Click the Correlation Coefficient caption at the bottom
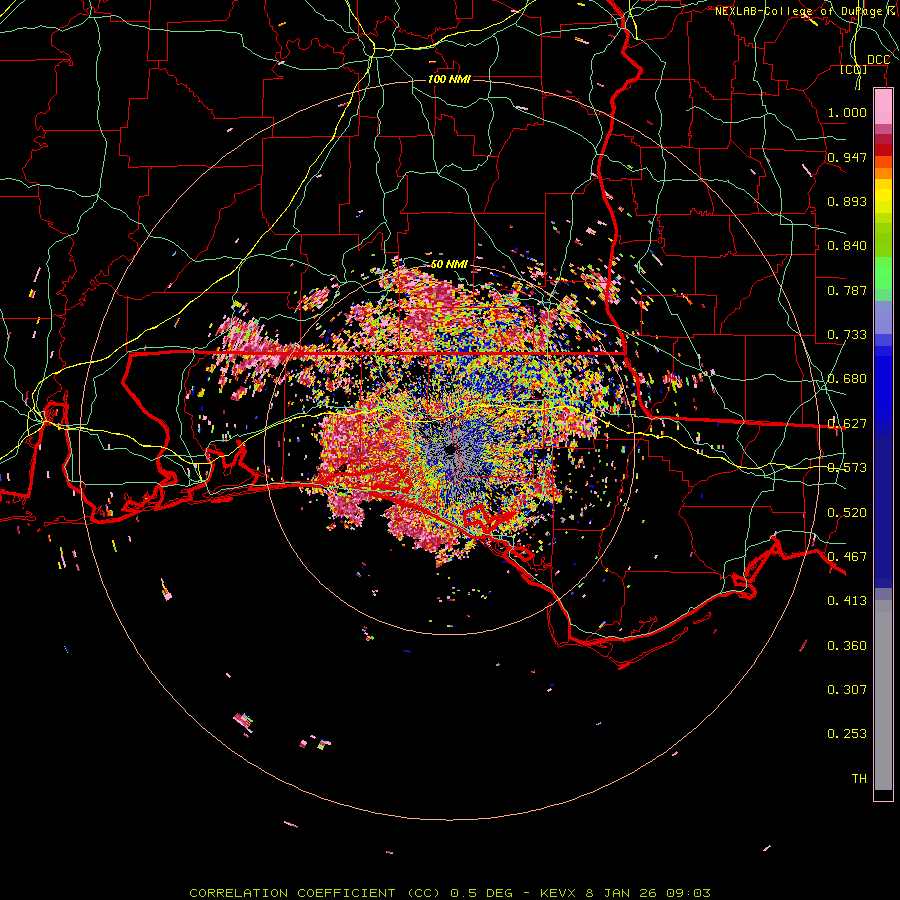The height and width of the screenshot is (900, 900). coord(450,893)
